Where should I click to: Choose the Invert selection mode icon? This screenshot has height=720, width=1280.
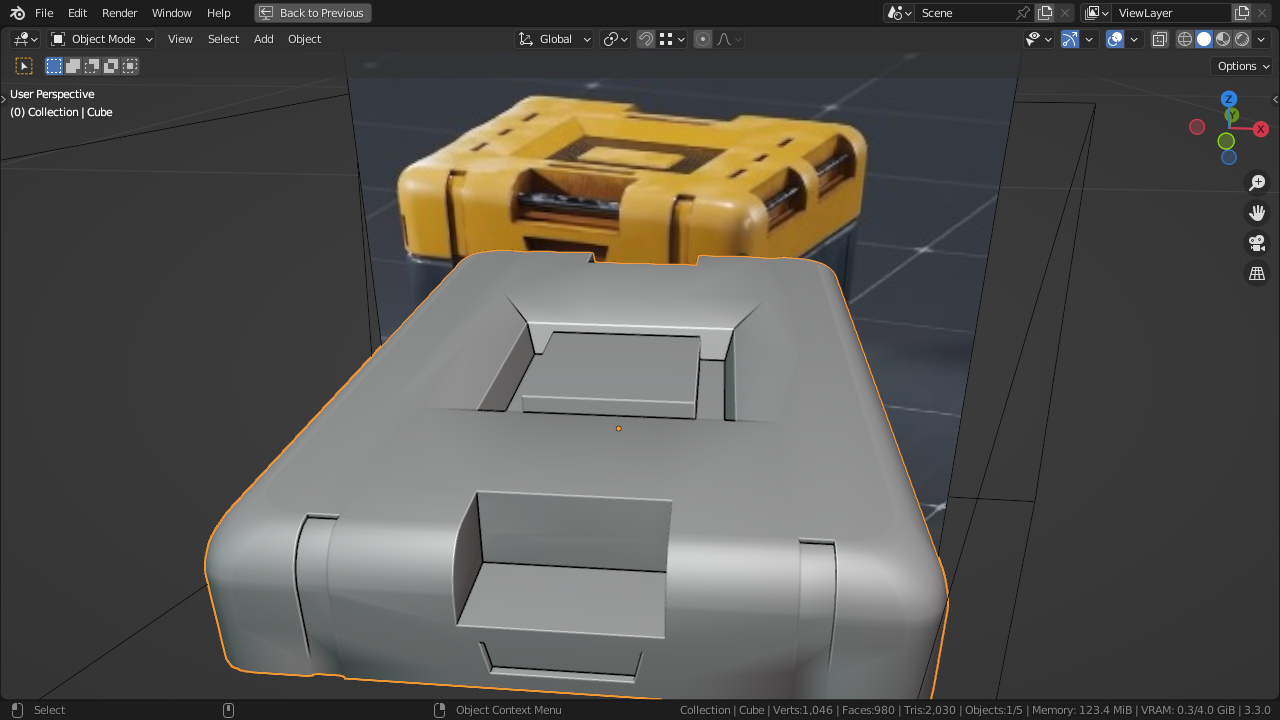point(111,66)
